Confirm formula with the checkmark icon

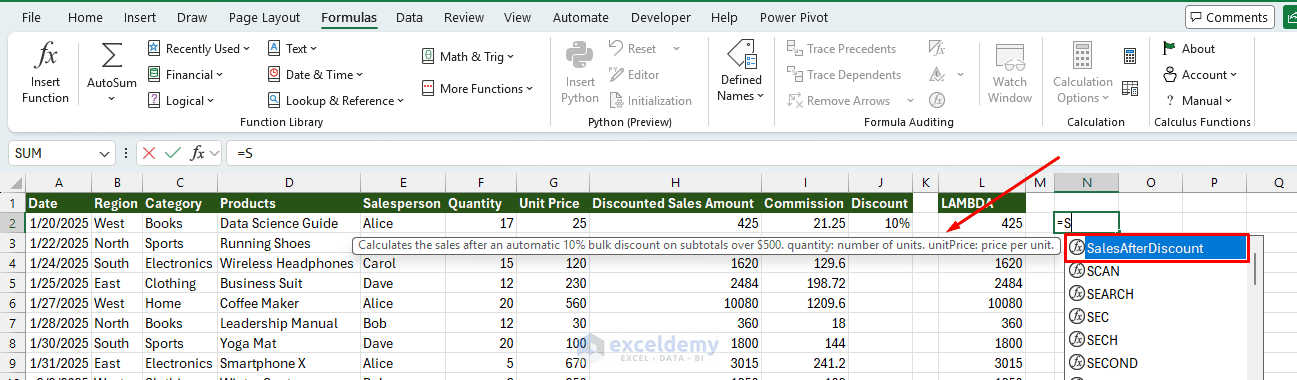pos(172,153)
